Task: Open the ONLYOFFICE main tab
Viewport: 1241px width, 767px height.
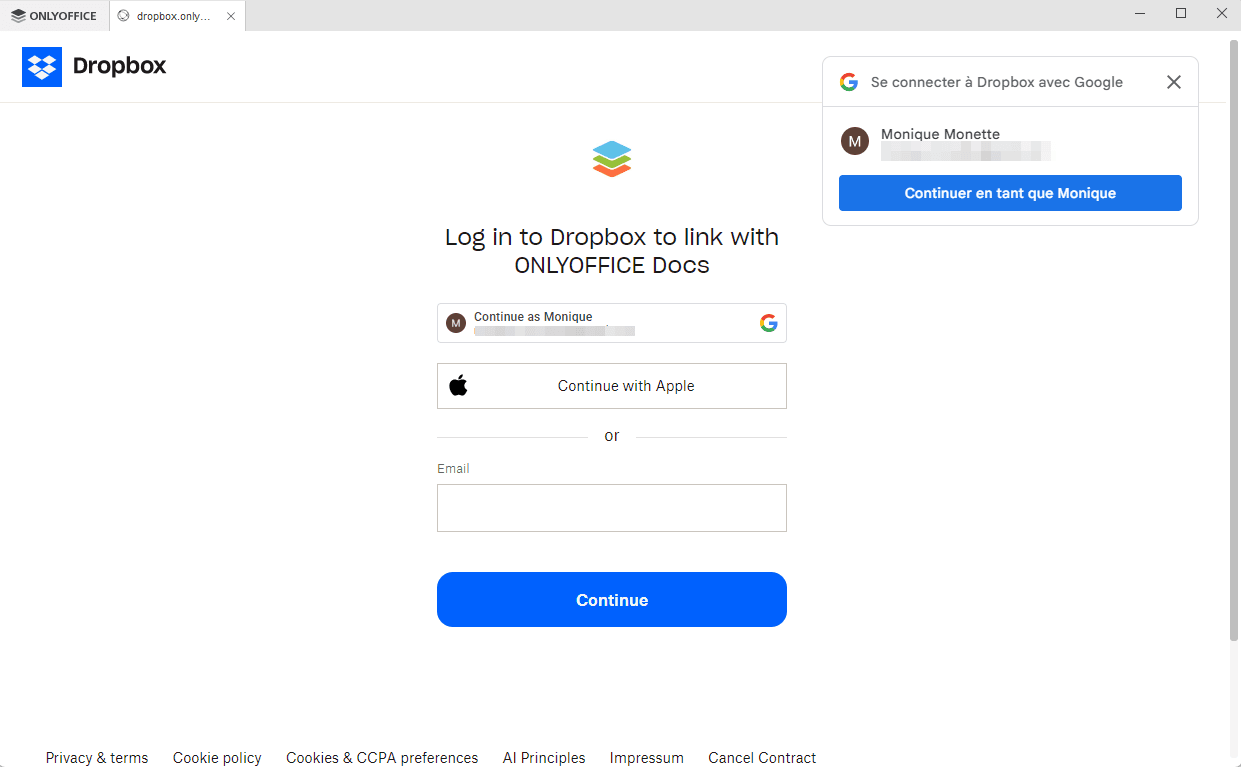Action: point(55,15)
